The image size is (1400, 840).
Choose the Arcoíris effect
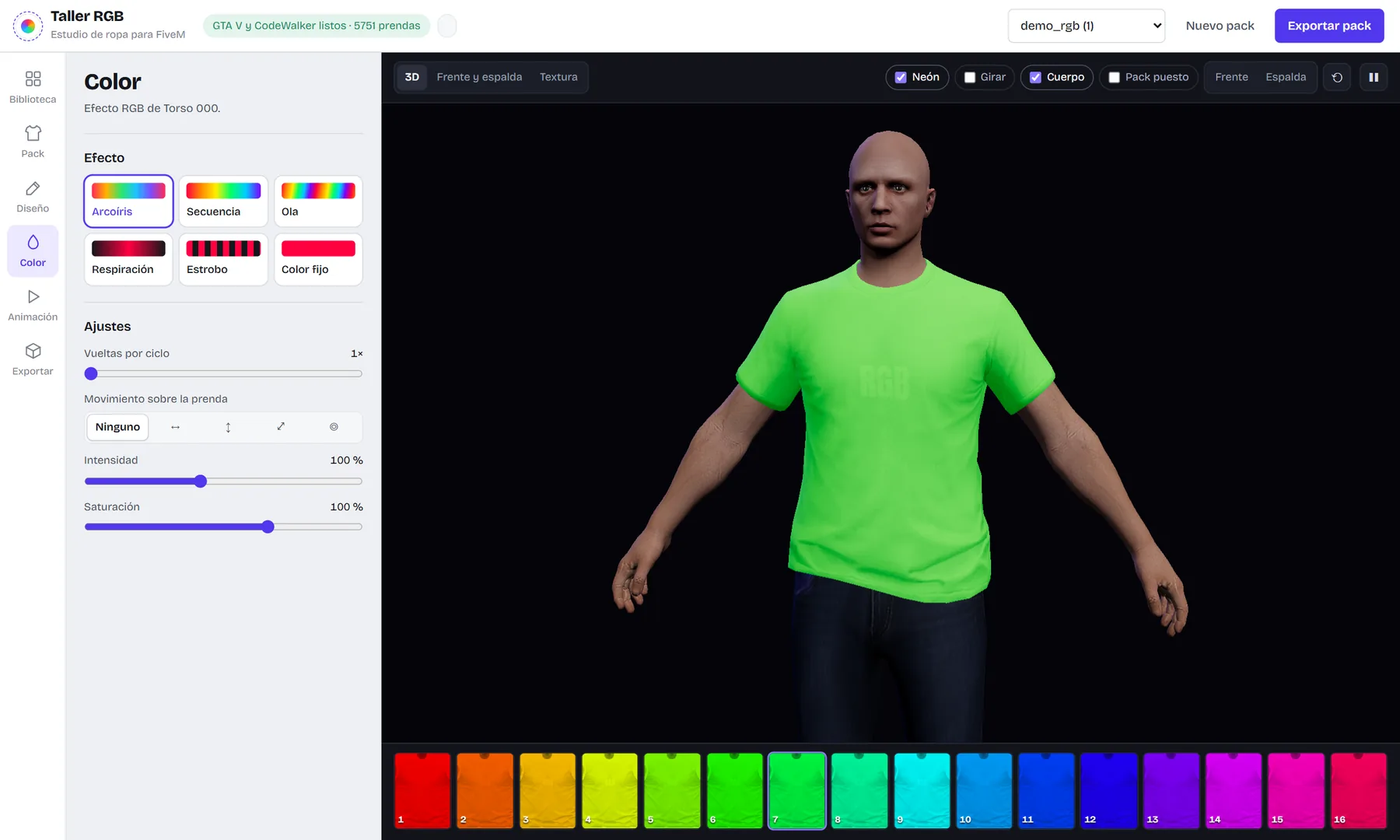[x=128, y=201]
